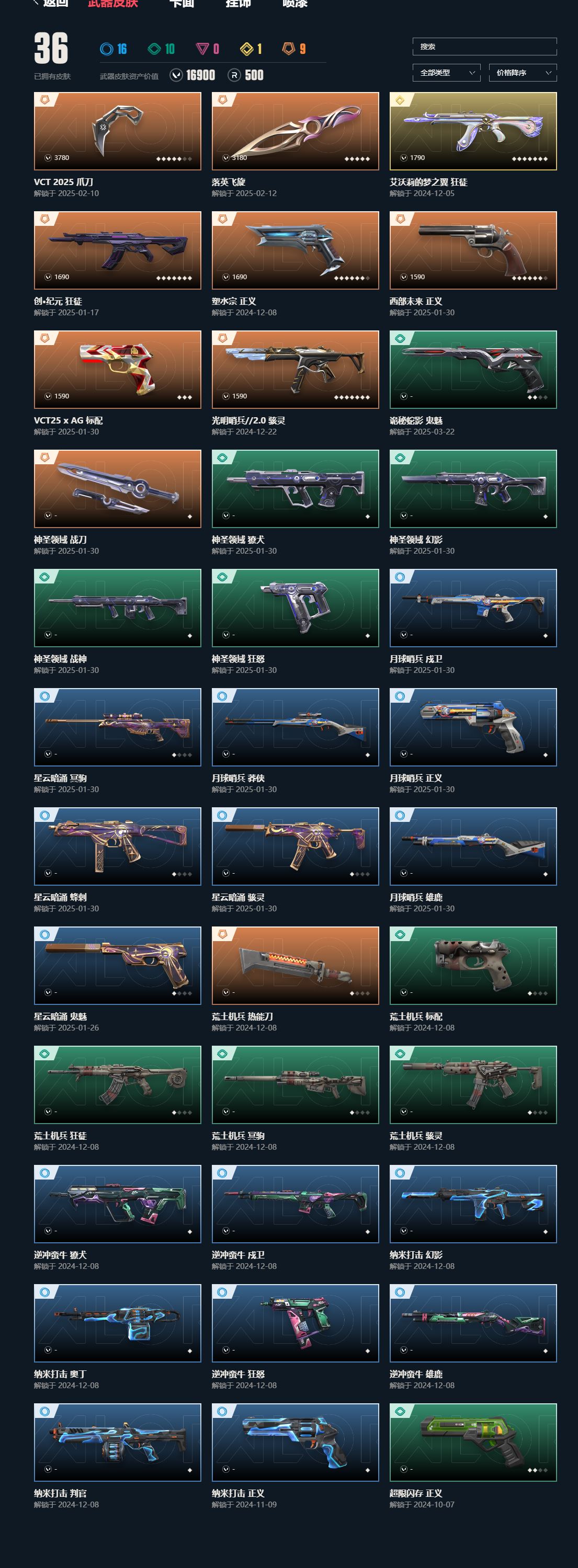Focus the 搜索 search field

pyautogui.click(x=485, y=47)
